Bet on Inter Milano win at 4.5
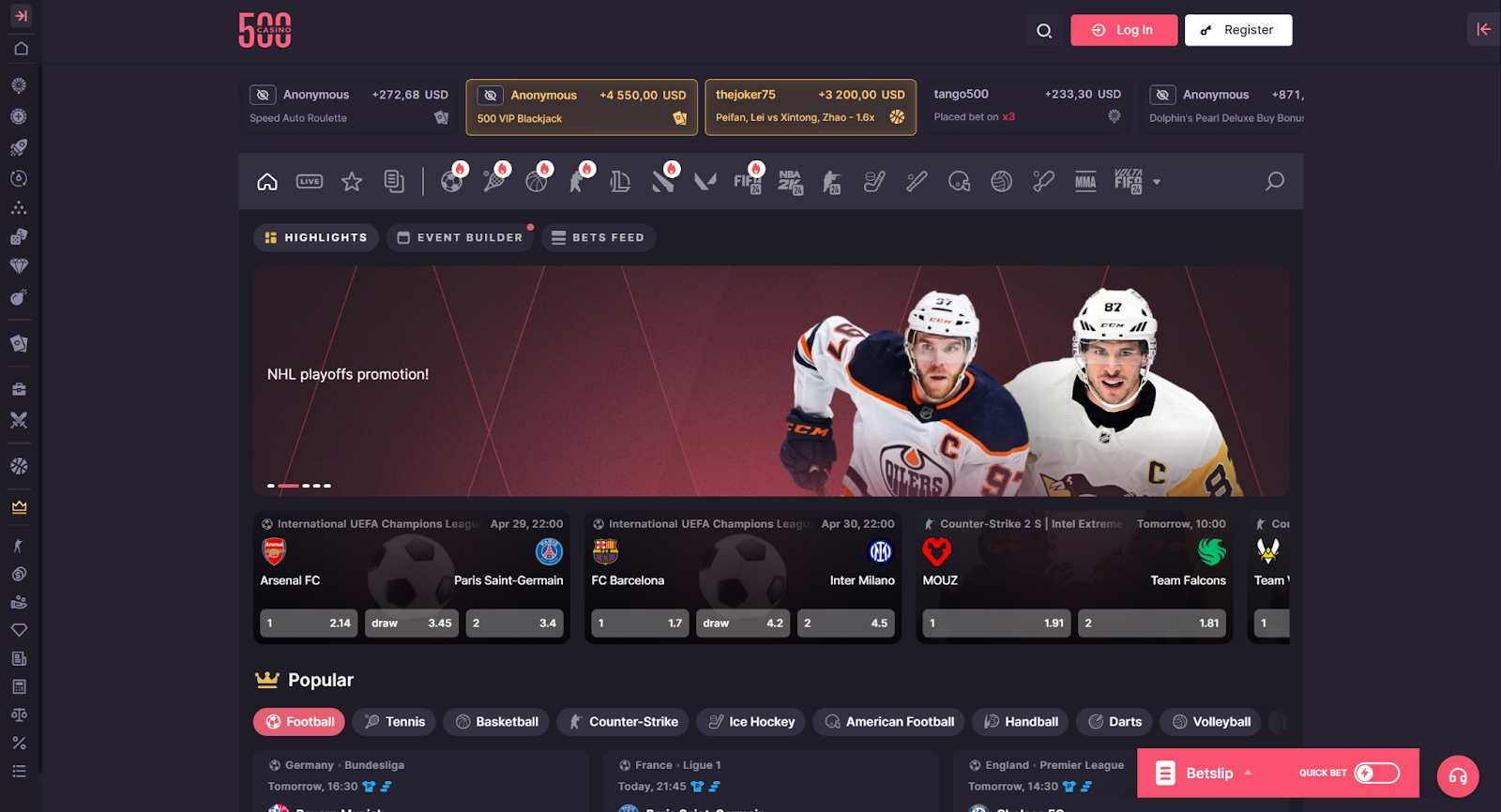The width and height of the screenshot is (1501, 812). pos(845,623)
